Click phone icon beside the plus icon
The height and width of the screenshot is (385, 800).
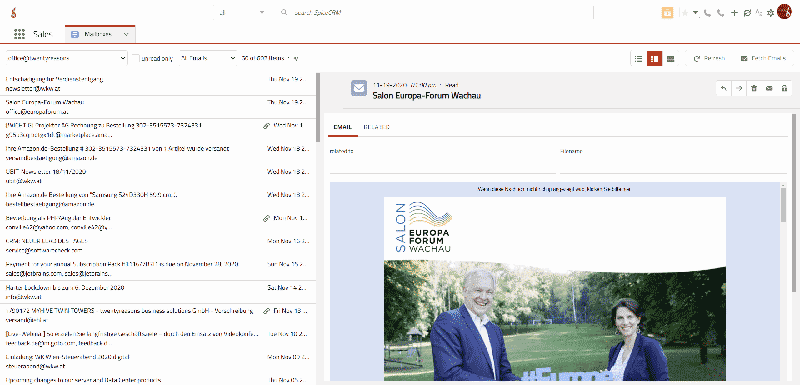pos(720,13)
